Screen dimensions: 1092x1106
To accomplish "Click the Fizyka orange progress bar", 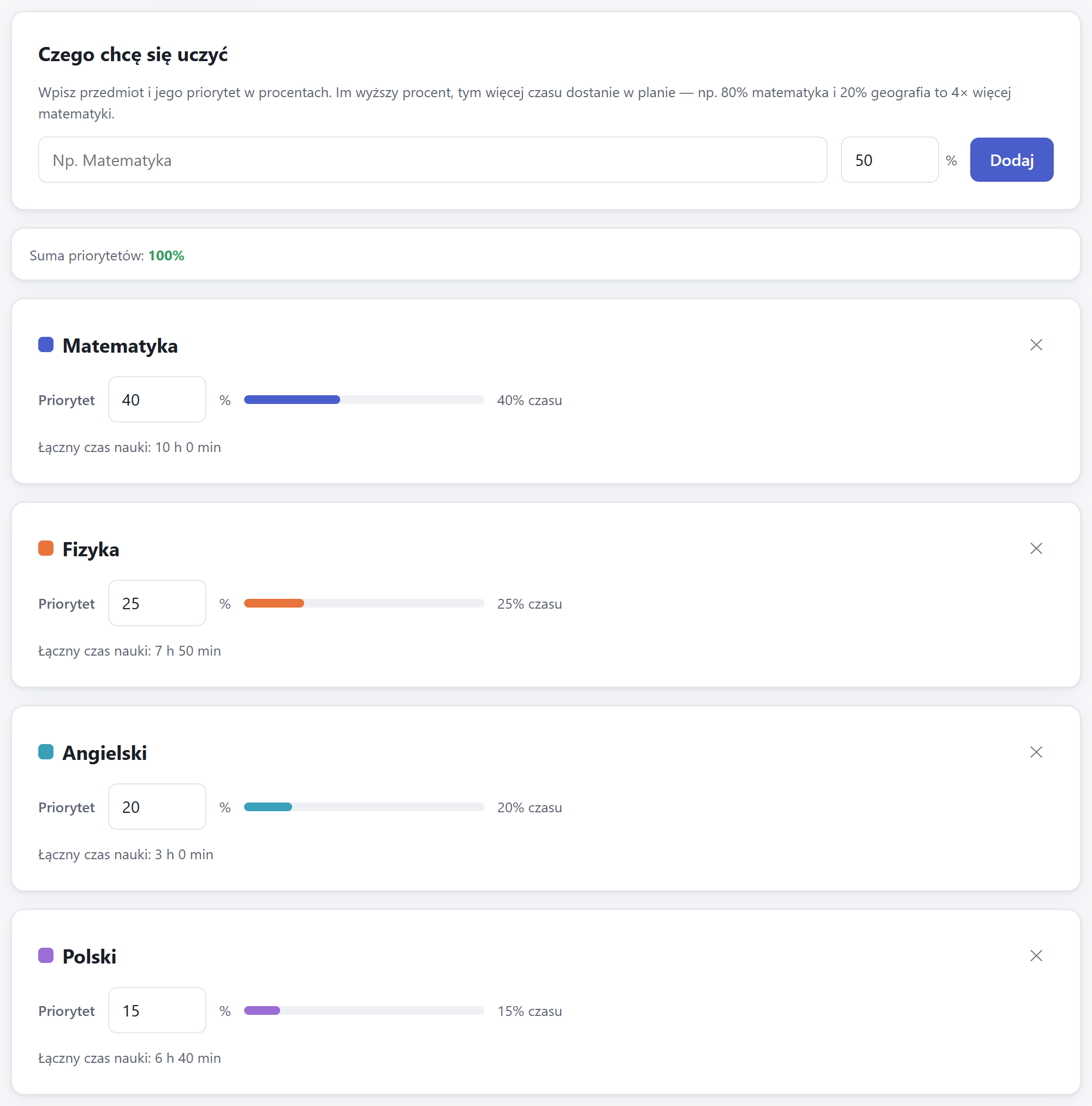I will (364, 603).
